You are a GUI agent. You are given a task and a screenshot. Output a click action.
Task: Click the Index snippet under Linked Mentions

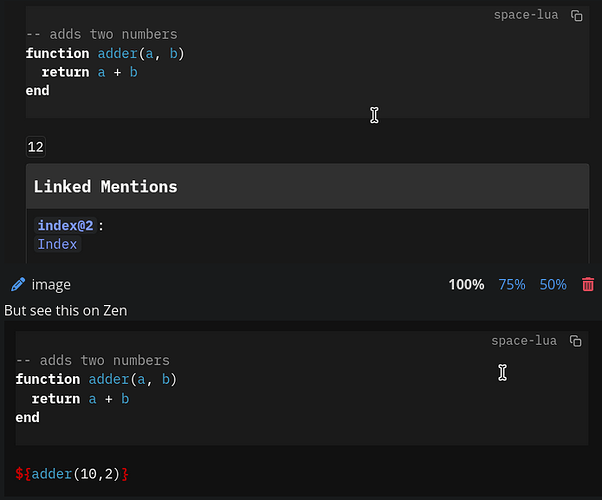[x=57, y=244]
